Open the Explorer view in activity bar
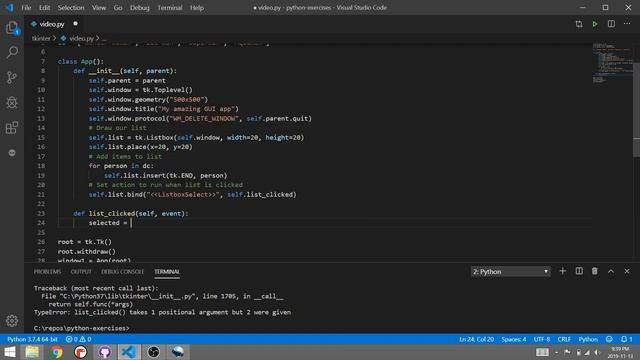 pos(12,28)
